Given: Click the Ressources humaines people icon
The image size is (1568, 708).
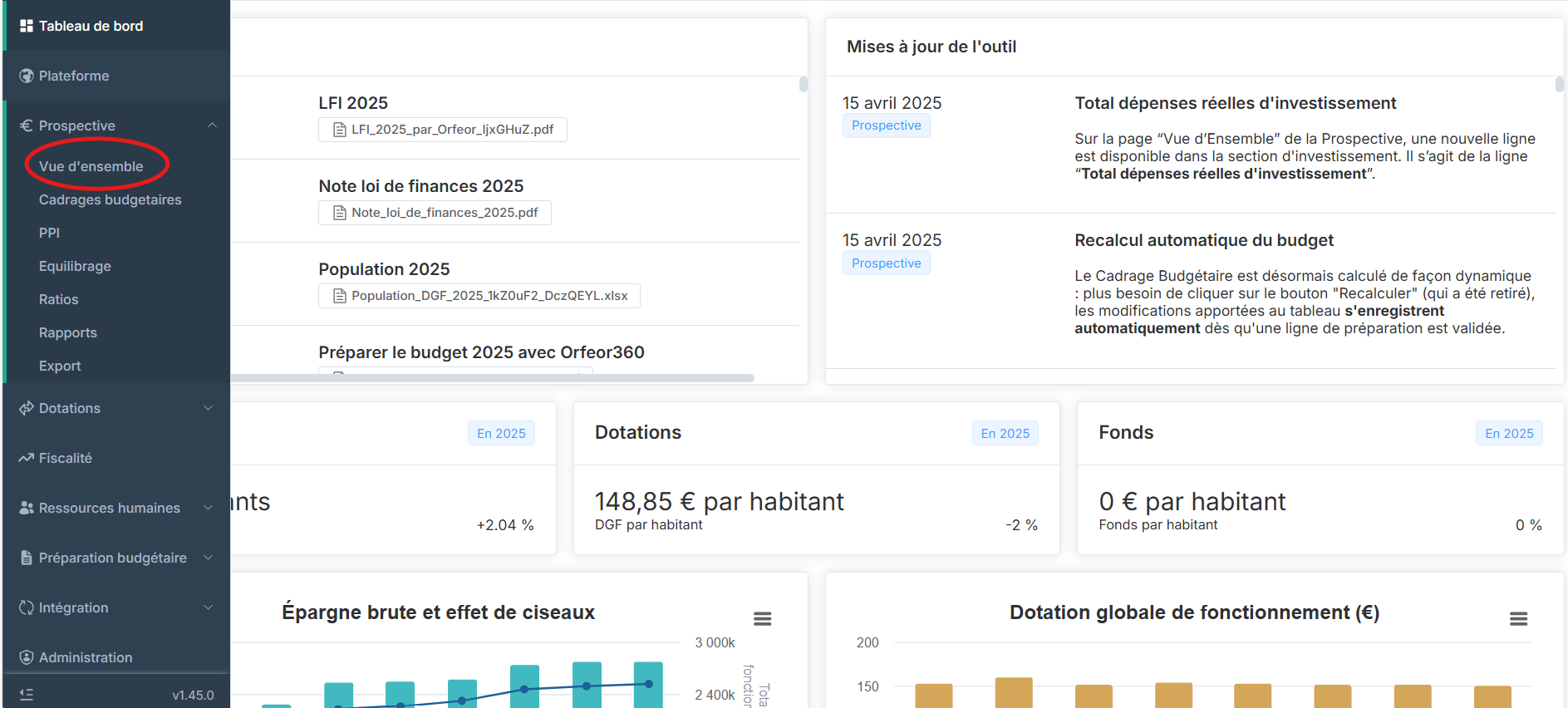Looking at the screenshot, I should pos(27,508).
